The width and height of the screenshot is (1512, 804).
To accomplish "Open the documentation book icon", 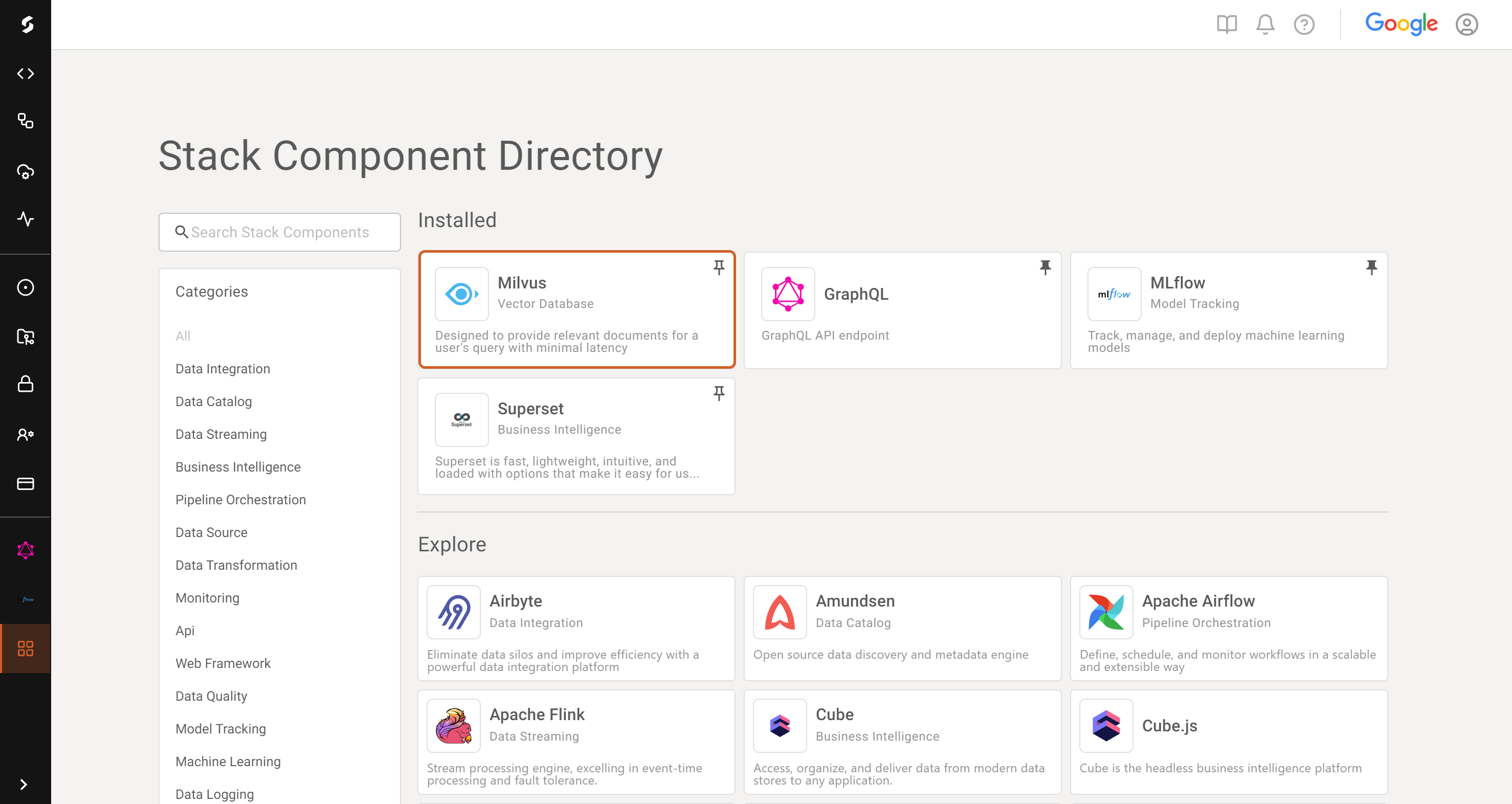I will (x=1226, y=24).
